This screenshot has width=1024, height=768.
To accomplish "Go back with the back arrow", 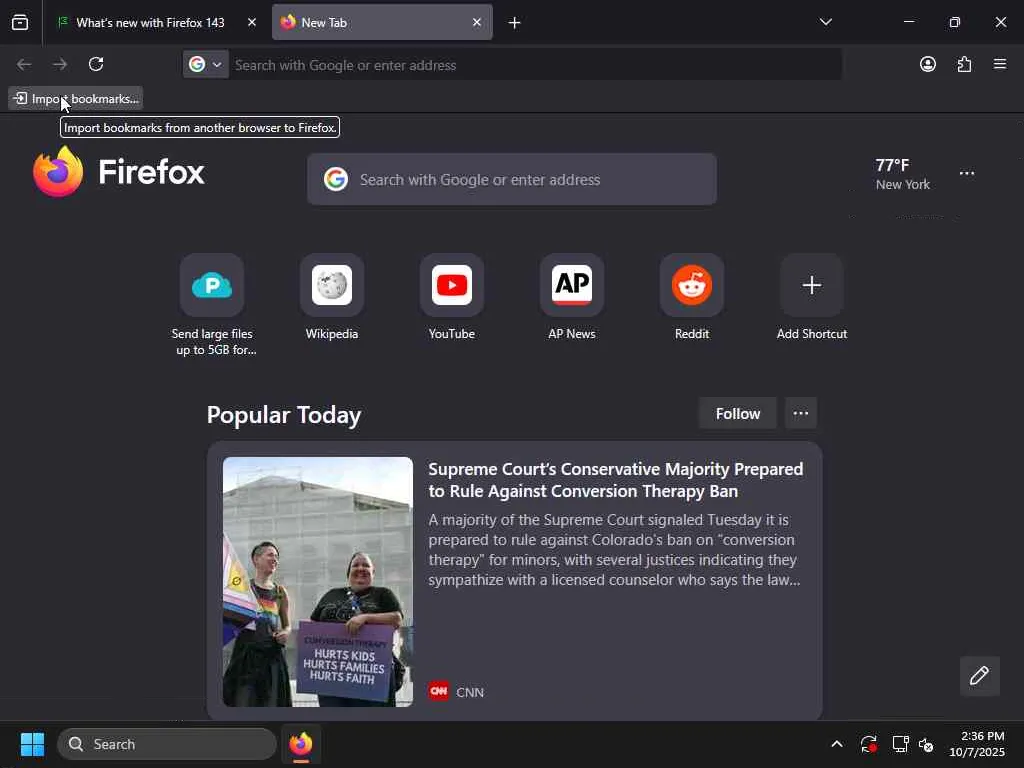I will [x=24, y=64].
